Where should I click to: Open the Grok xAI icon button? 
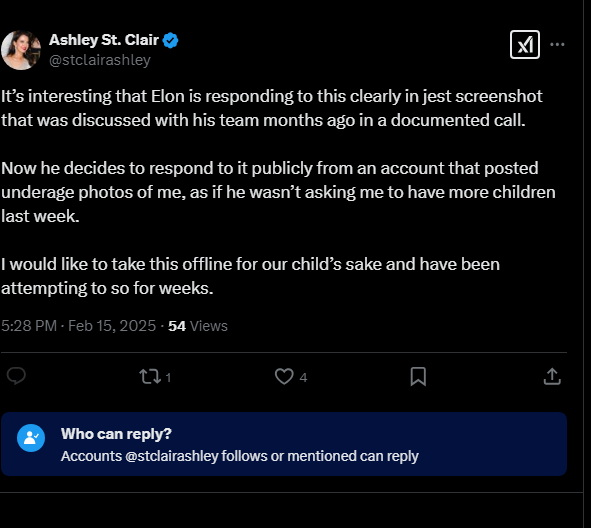[525, 44]
